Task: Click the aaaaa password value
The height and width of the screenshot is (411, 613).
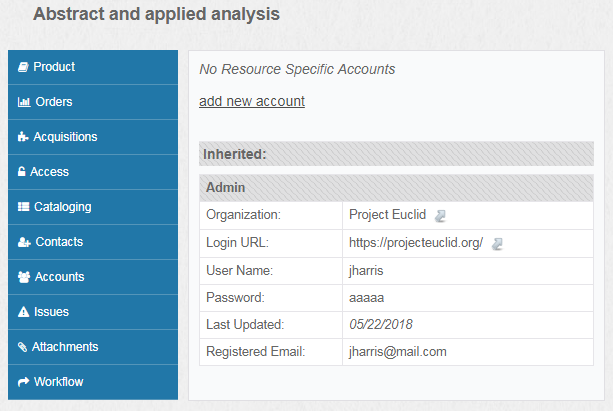Action: pyautogui.click(x=366, y=298)
